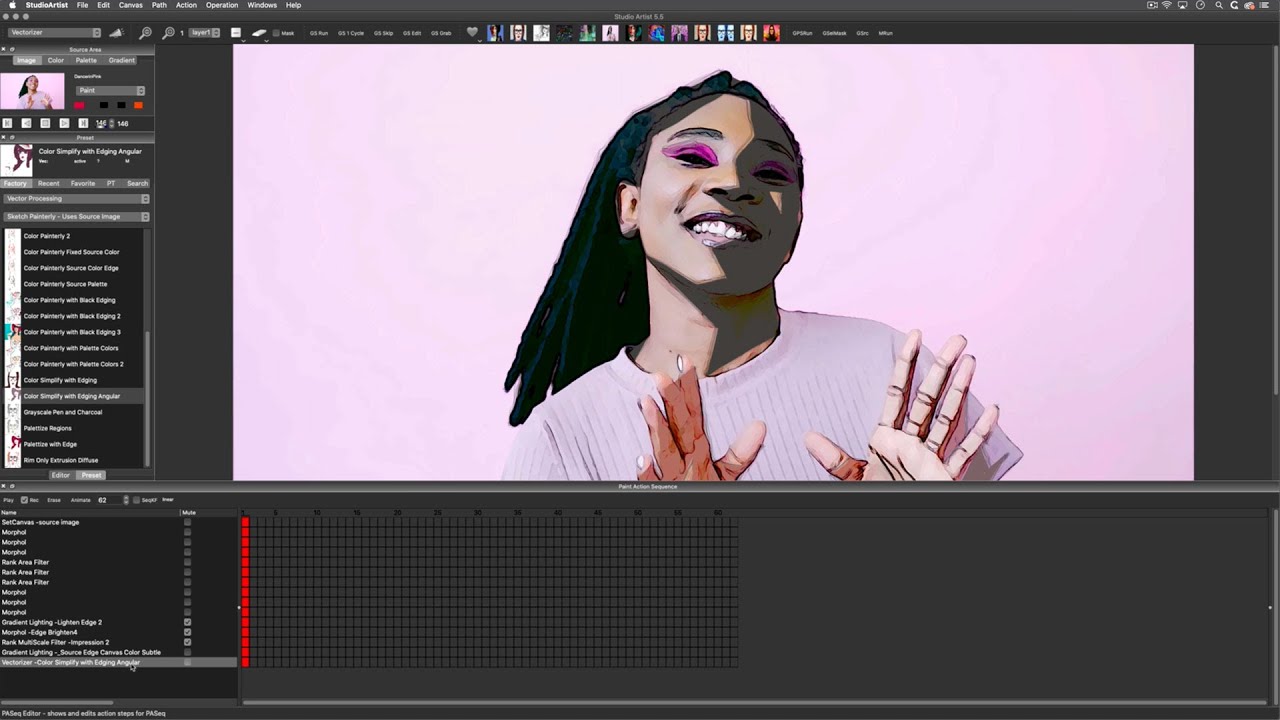
Task: Step back one source frame icon
Action: click(x=26, y=123)
